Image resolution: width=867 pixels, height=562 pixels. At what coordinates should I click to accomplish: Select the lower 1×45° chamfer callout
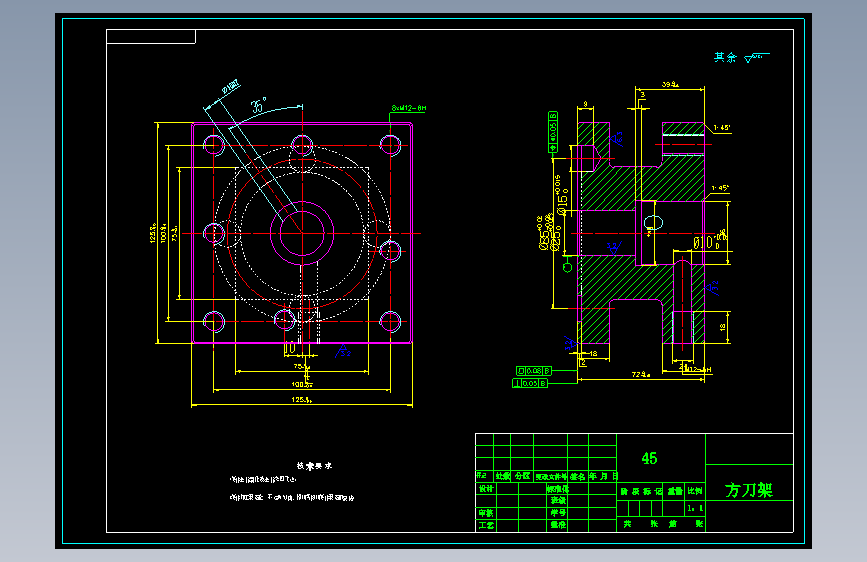click(720, 188)
